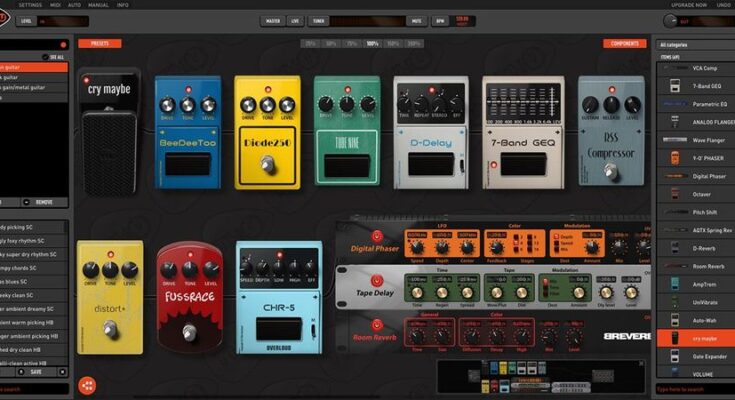Image resolution: width=735 pixels, height=400 pixels.
Task: Pick the Gate Expander component icon
Action: tap(675, 356)
